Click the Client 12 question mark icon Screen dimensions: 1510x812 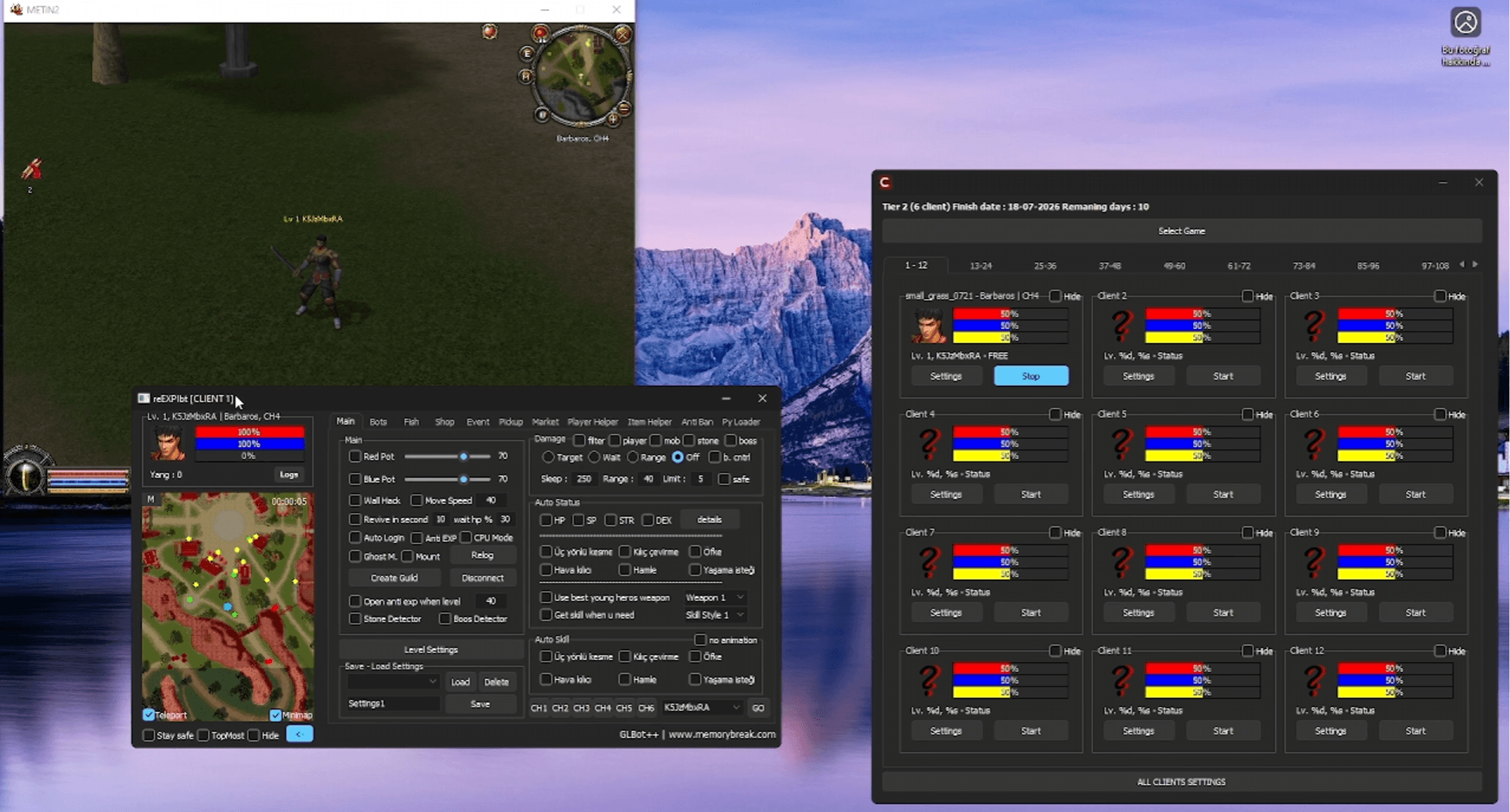click(x=1314, y=680)
